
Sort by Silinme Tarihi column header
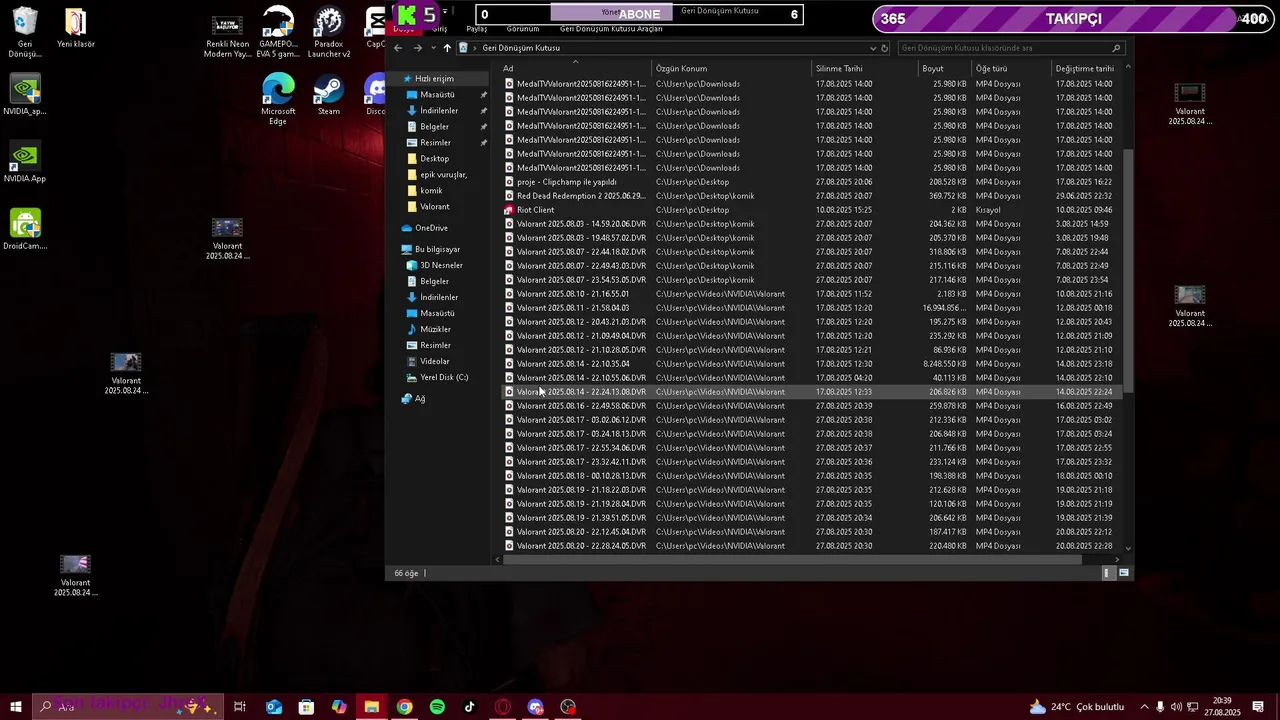click(865, 68)
